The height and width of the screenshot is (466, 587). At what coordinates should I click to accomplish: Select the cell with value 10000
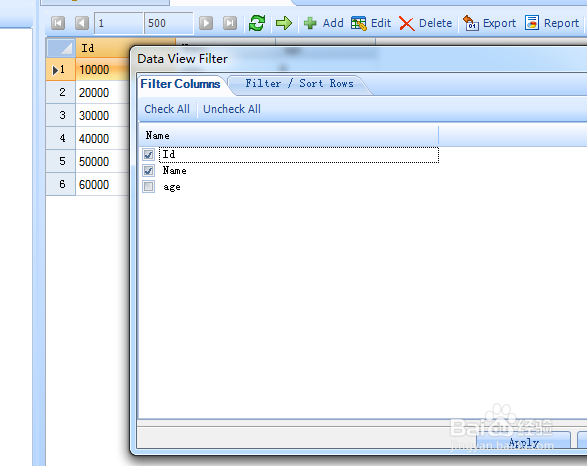point(103,70)
